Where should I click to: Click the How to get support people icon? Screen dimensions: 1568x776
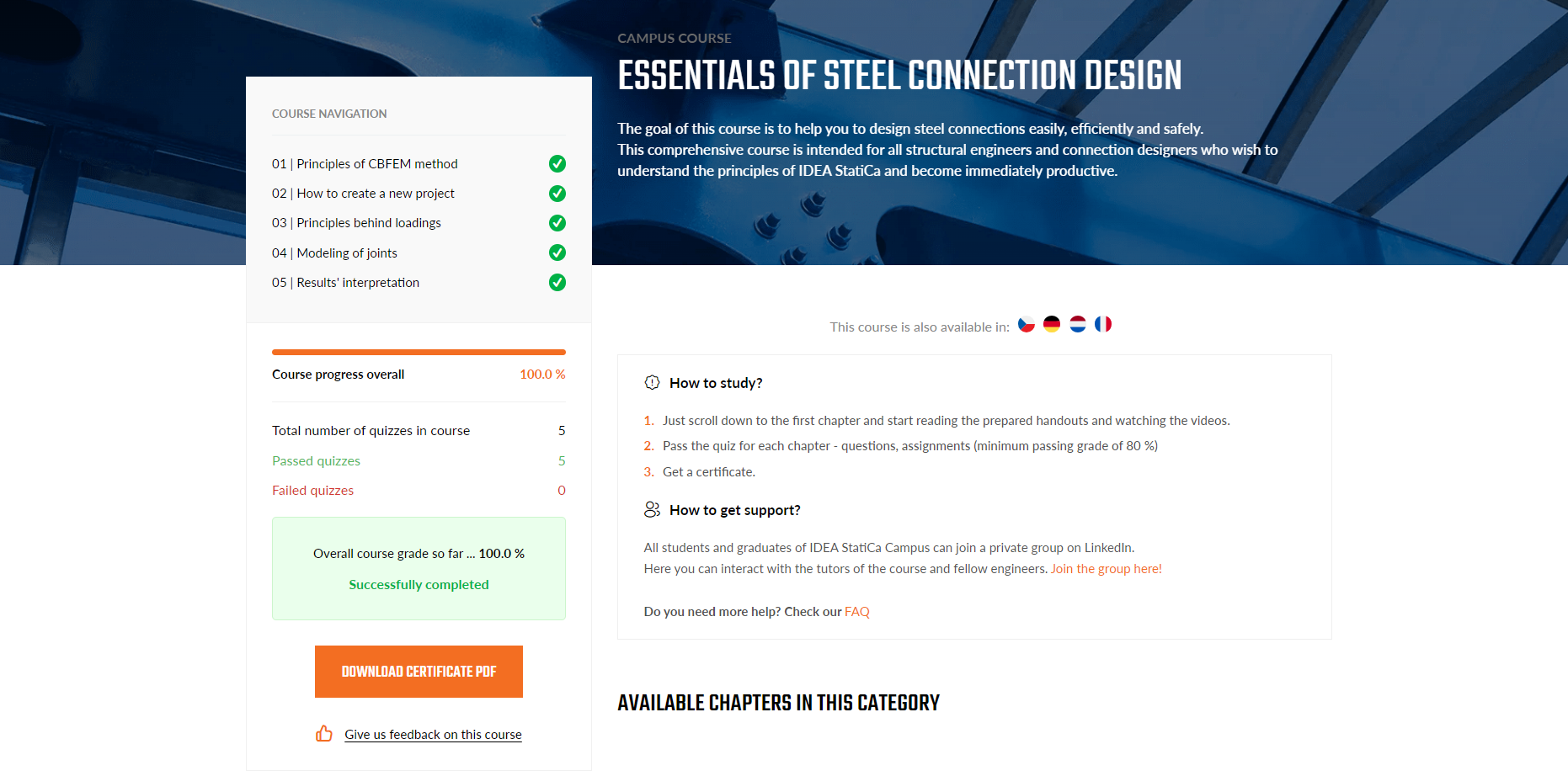click(x=652, y=510)
